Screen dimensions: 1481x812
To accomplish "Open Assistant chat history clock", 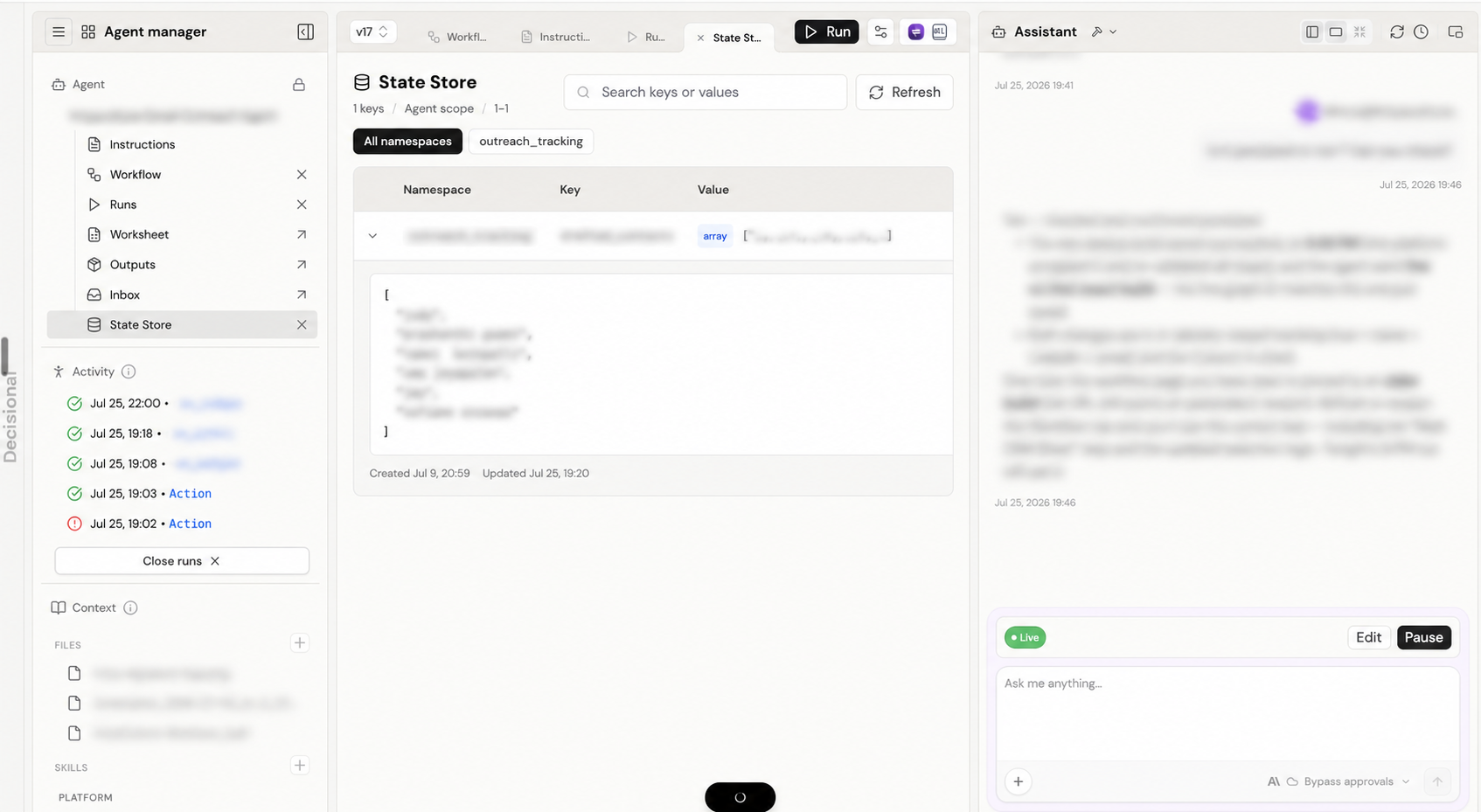I will click(1422, 31).
